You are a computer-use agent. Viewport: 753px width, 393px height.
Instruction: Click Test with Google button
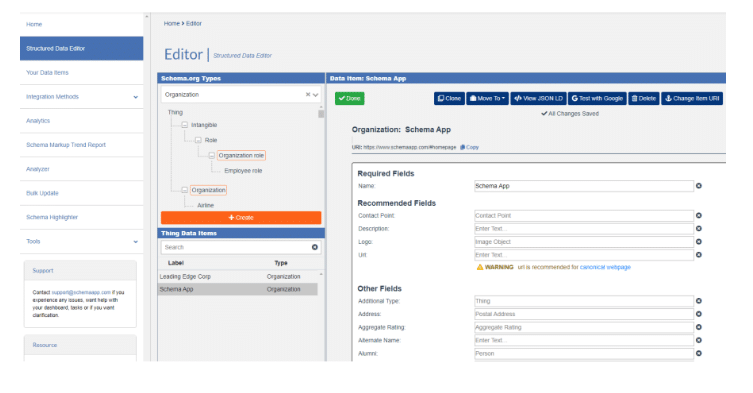[597, 98]
